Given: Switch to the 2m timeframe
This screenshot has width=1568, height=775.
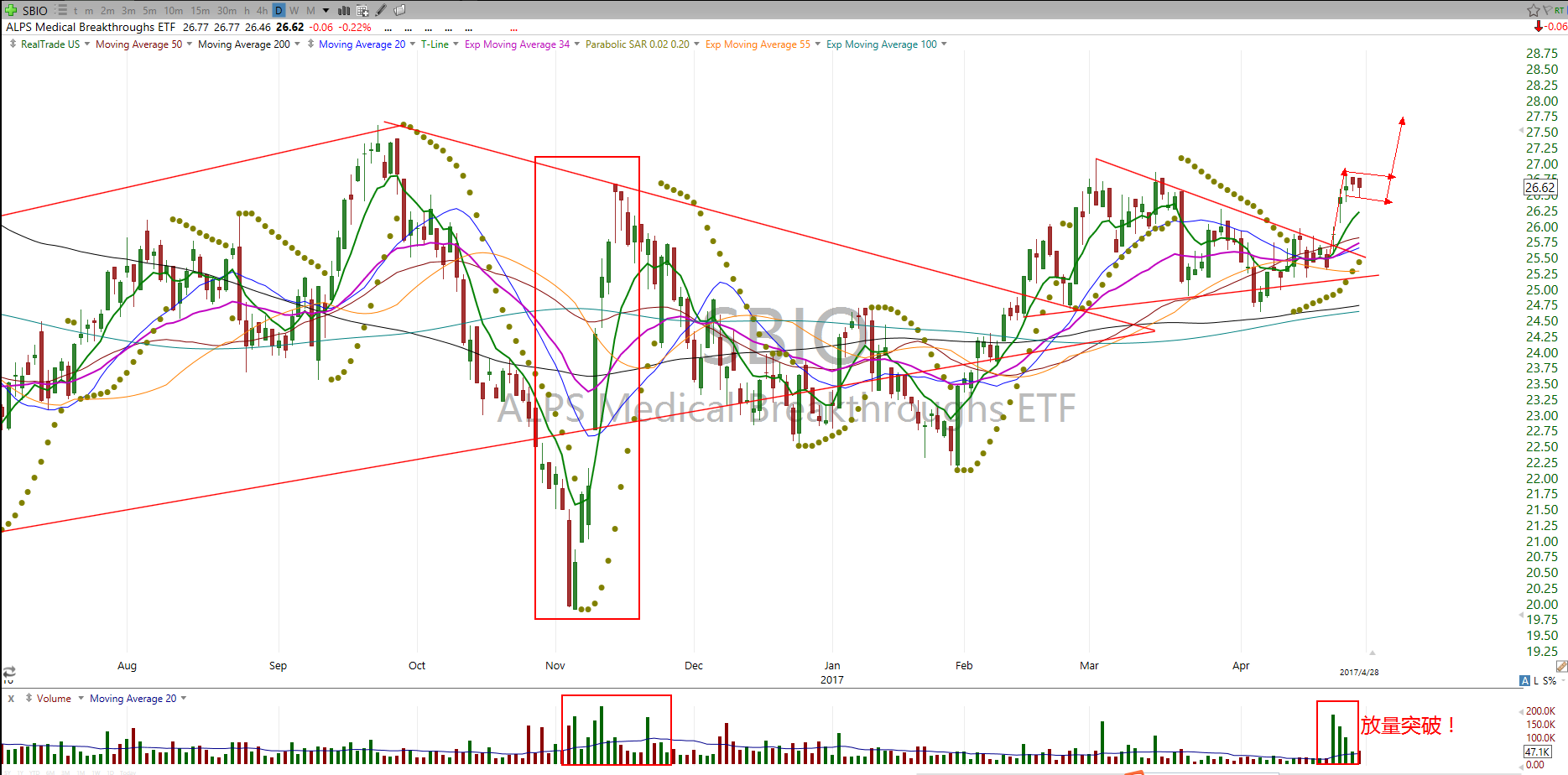Looking at the screenshot, I should tap(107, 11).
